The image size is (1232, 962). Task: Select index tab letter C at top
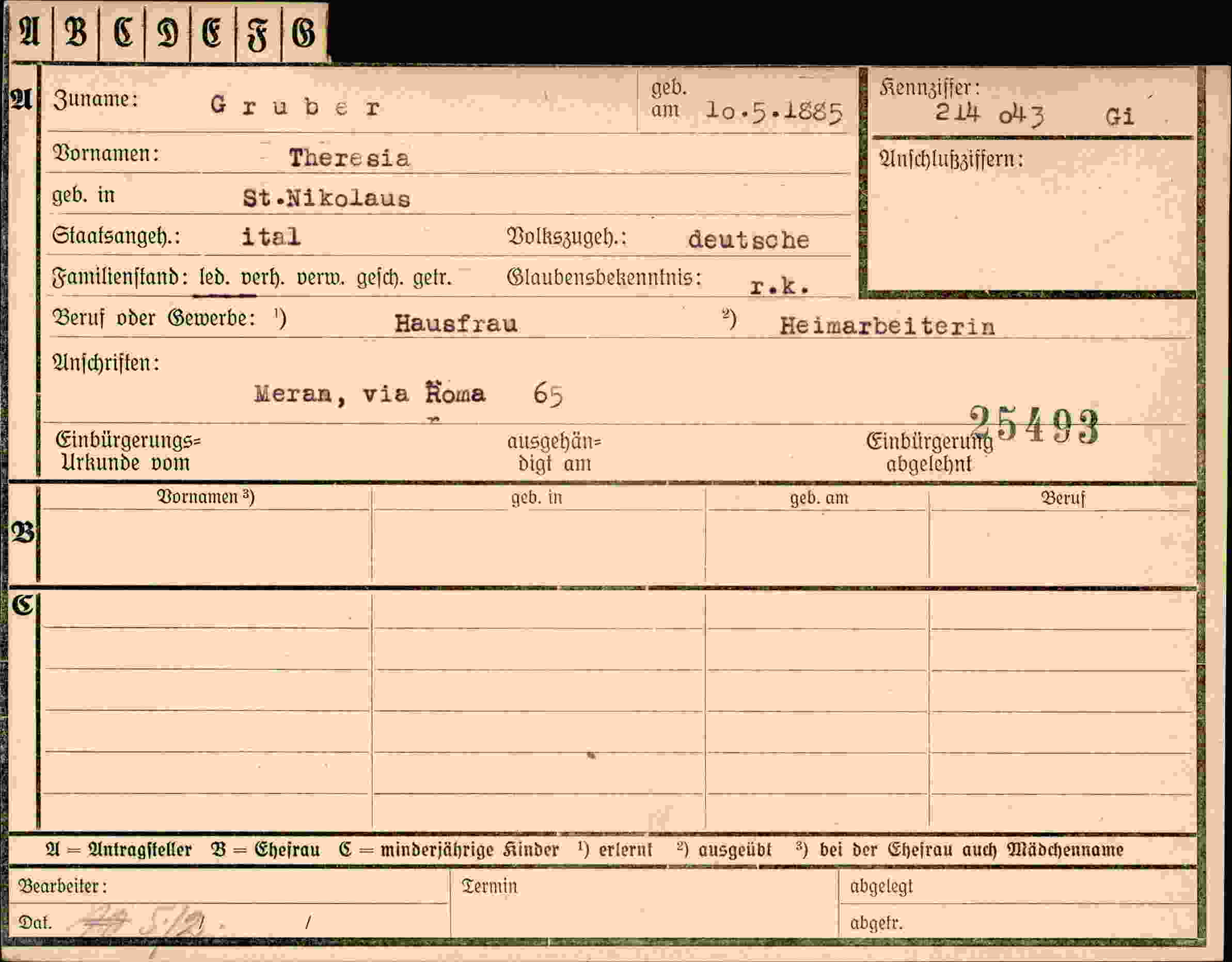click(x=122, y=32)
